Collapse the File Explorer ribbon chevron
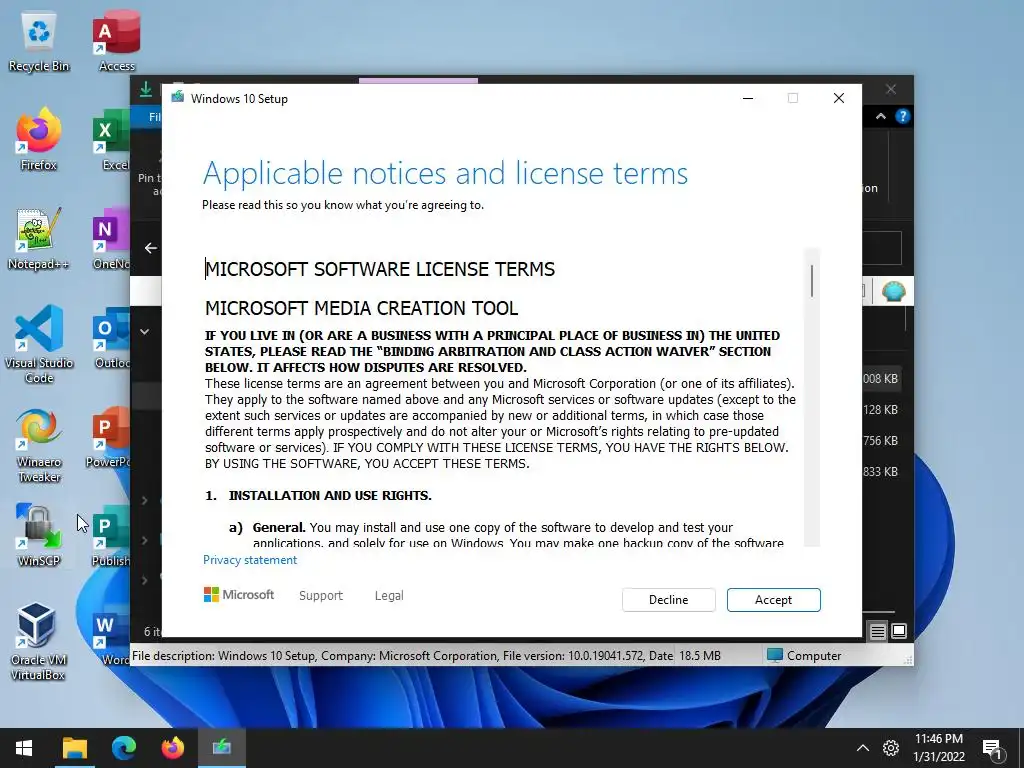Screen dimensions: 1024x768 [x=880, y=116]
